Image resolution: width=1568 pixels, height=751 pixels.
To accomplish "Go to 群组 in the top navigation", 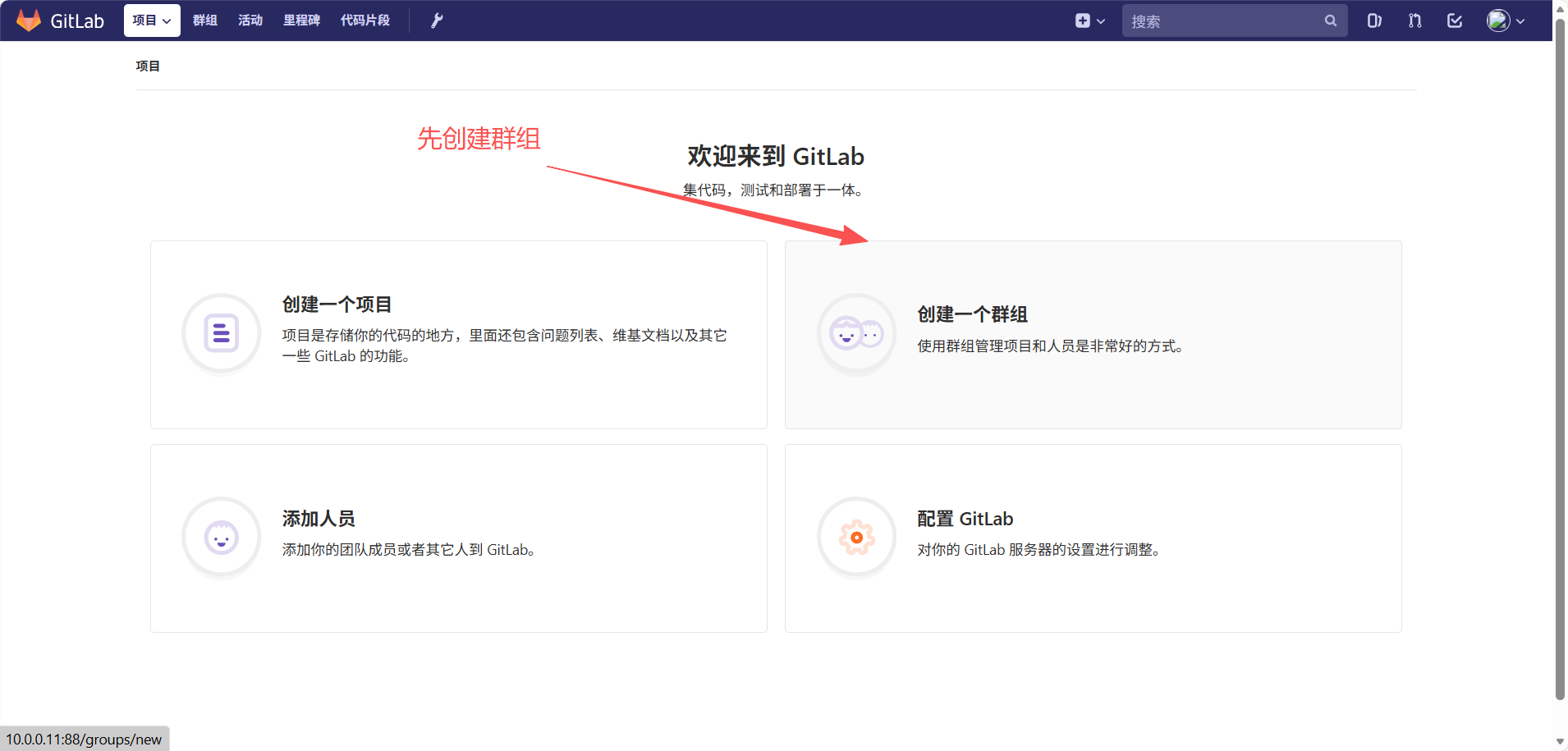I will click(205, 21).
